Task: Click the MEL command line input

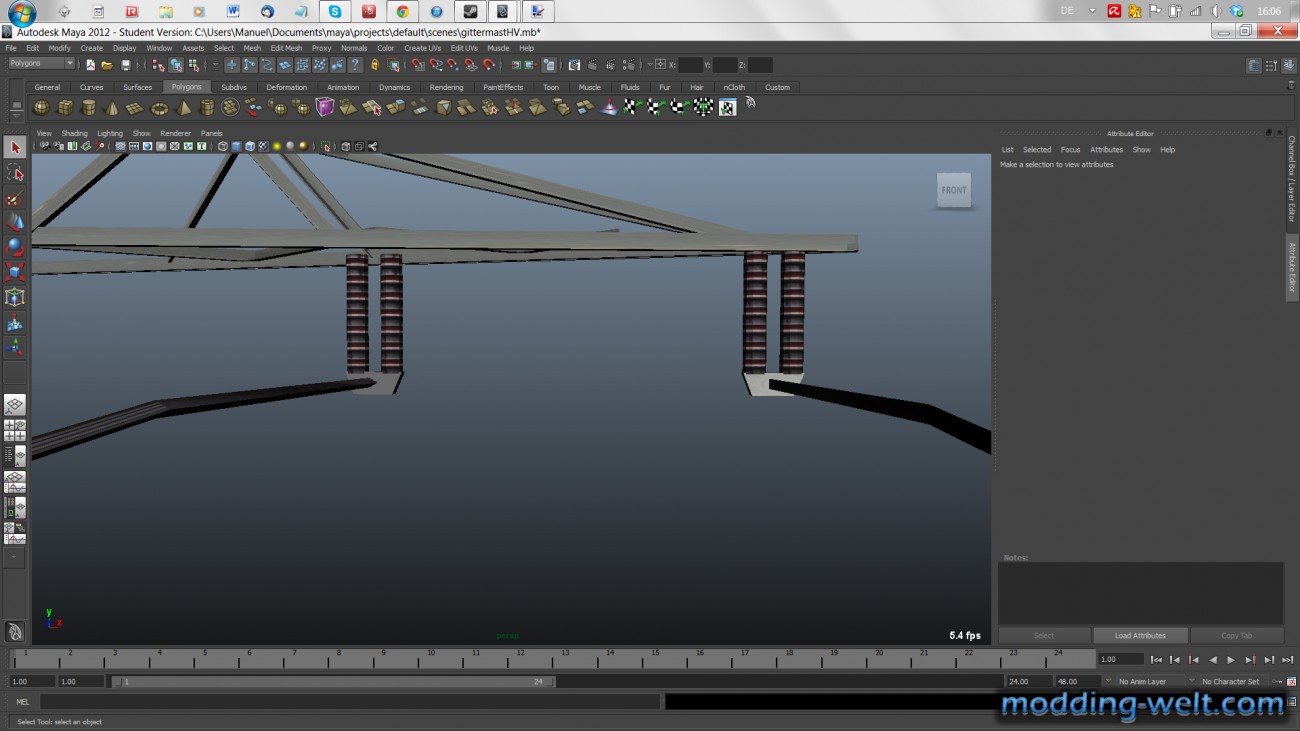Action: (349, 702)
